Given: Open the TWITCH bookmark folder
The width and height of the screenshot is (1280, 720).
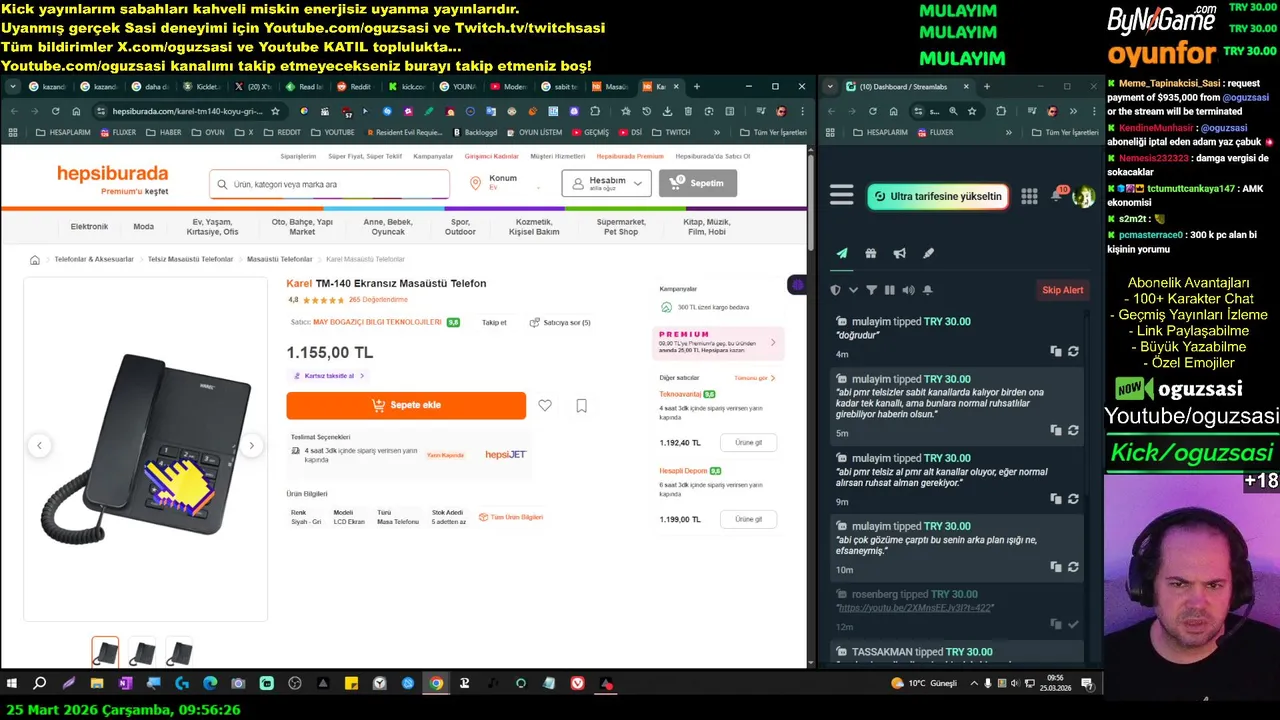Looking at the screenshot, I should (670, 132).
